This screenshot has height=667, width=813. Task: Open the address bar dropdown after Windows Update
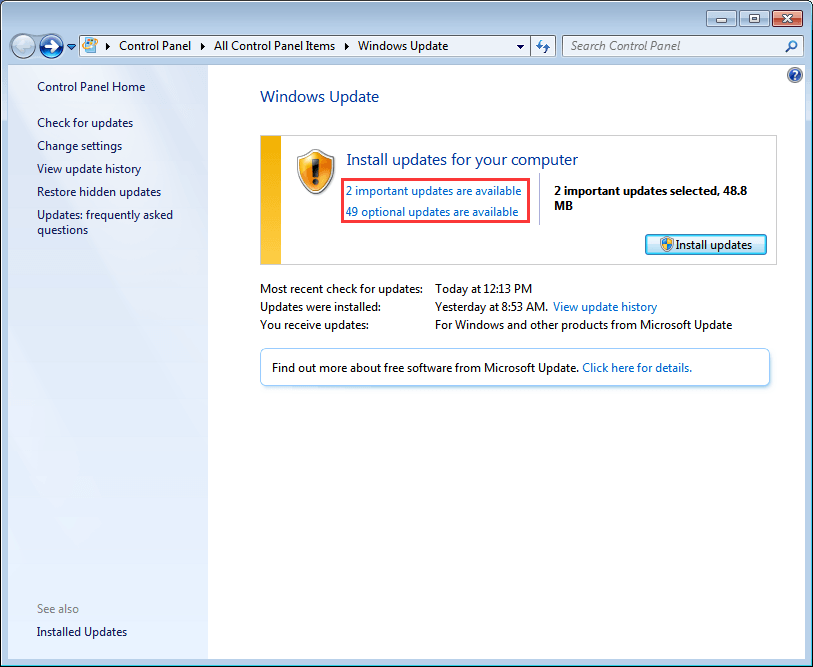[x=520, y=46]
